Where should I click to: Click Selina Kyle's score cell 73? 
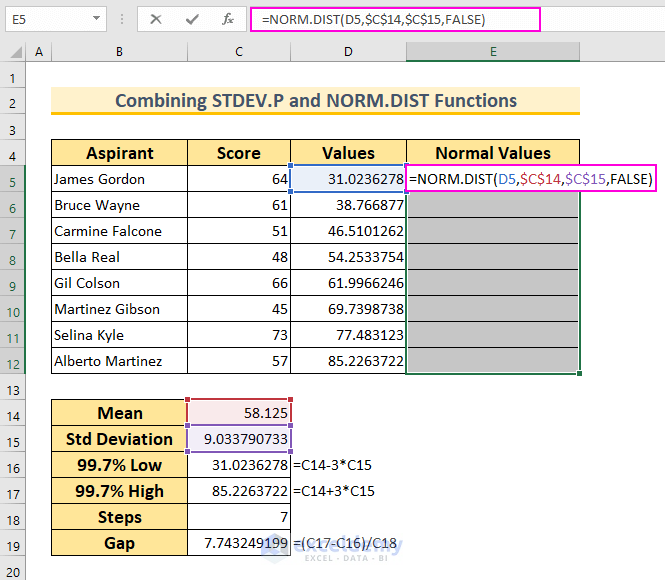coord(239,335)
